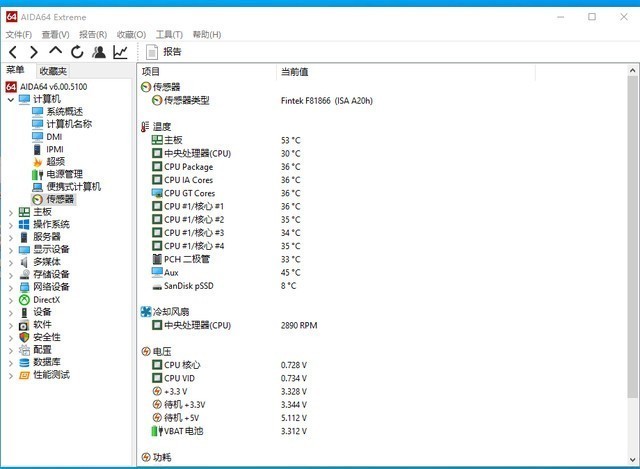Select the 传感器类型 row
The width and height of the screenshot is (640, 469).
pyautogui.click(x=261, y=100)
